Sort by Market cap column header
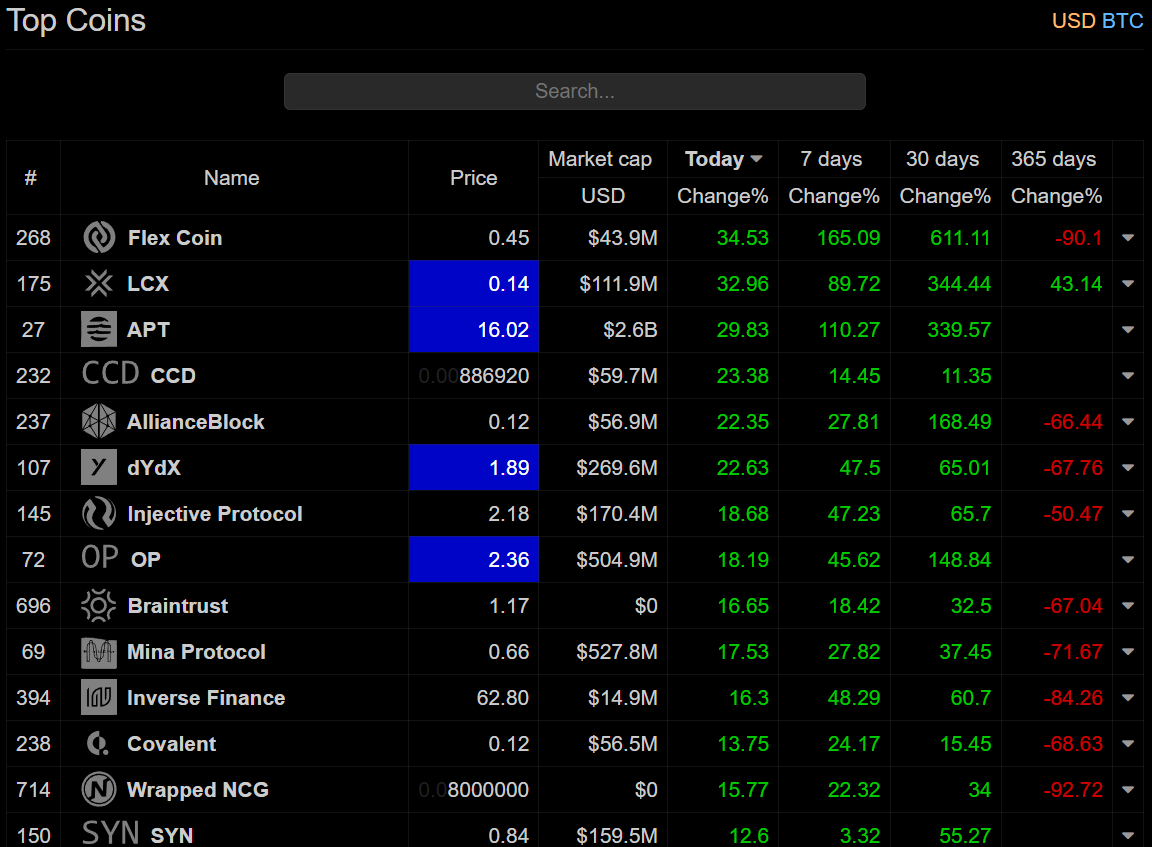Screen dimensions: 1152x847 click(602, 159)
